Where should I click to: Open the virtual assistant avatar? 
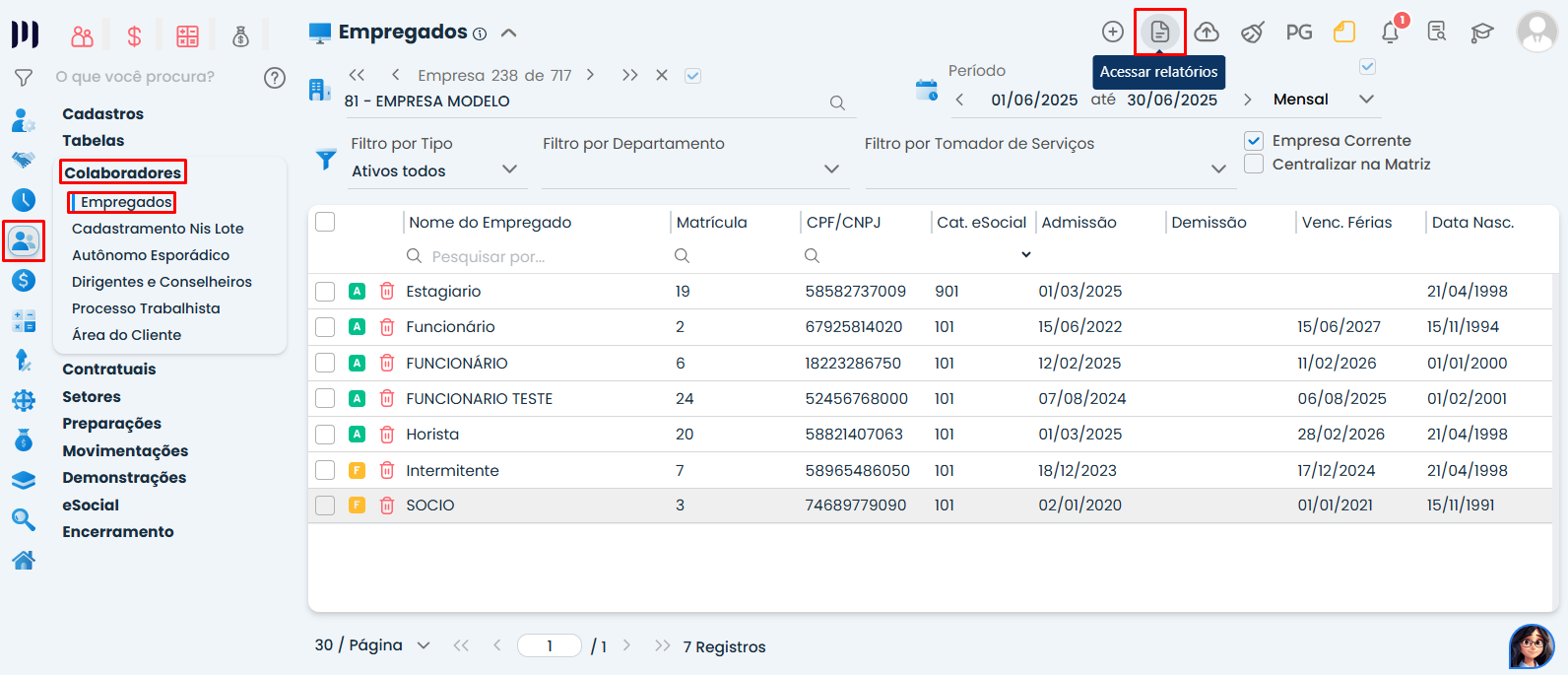(x=1531, y=646)
